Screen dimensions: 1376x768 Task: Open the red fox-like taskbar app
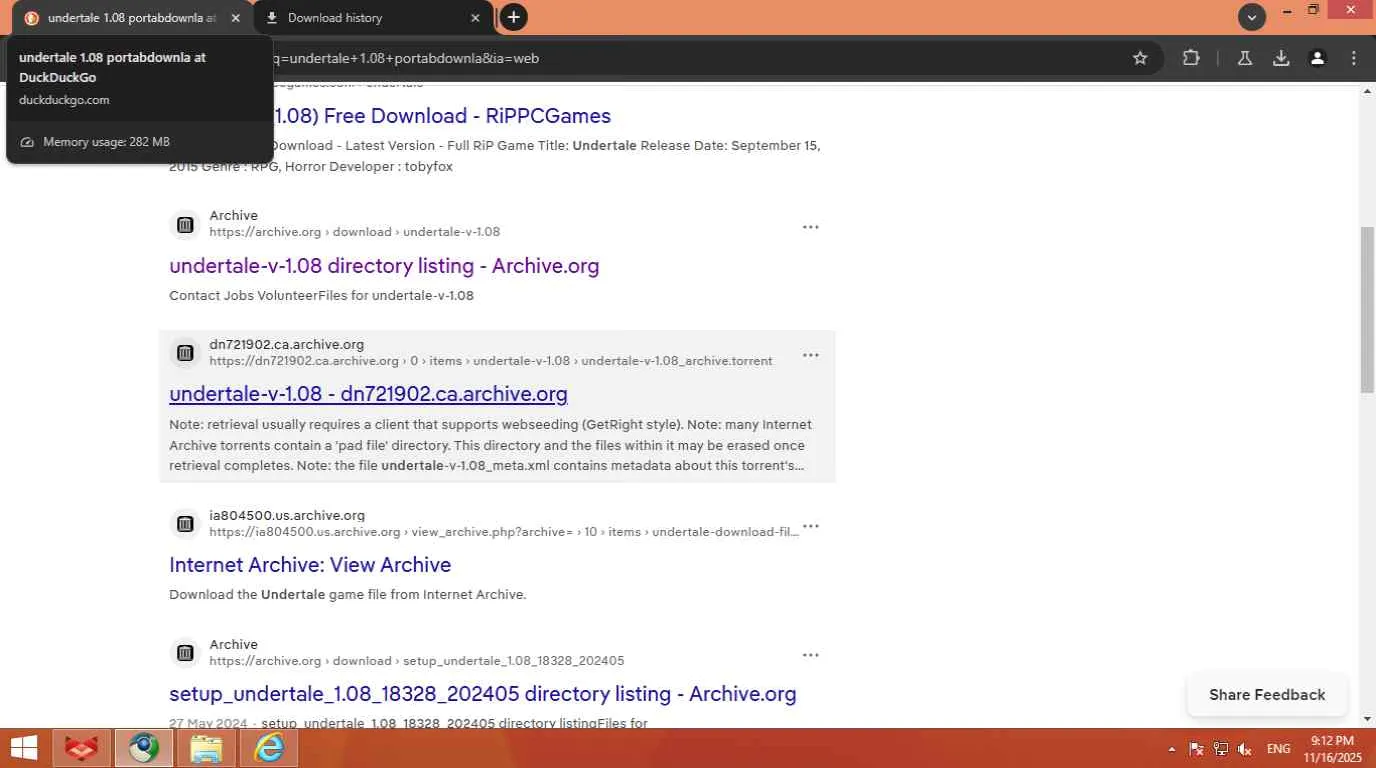(81, 748)
